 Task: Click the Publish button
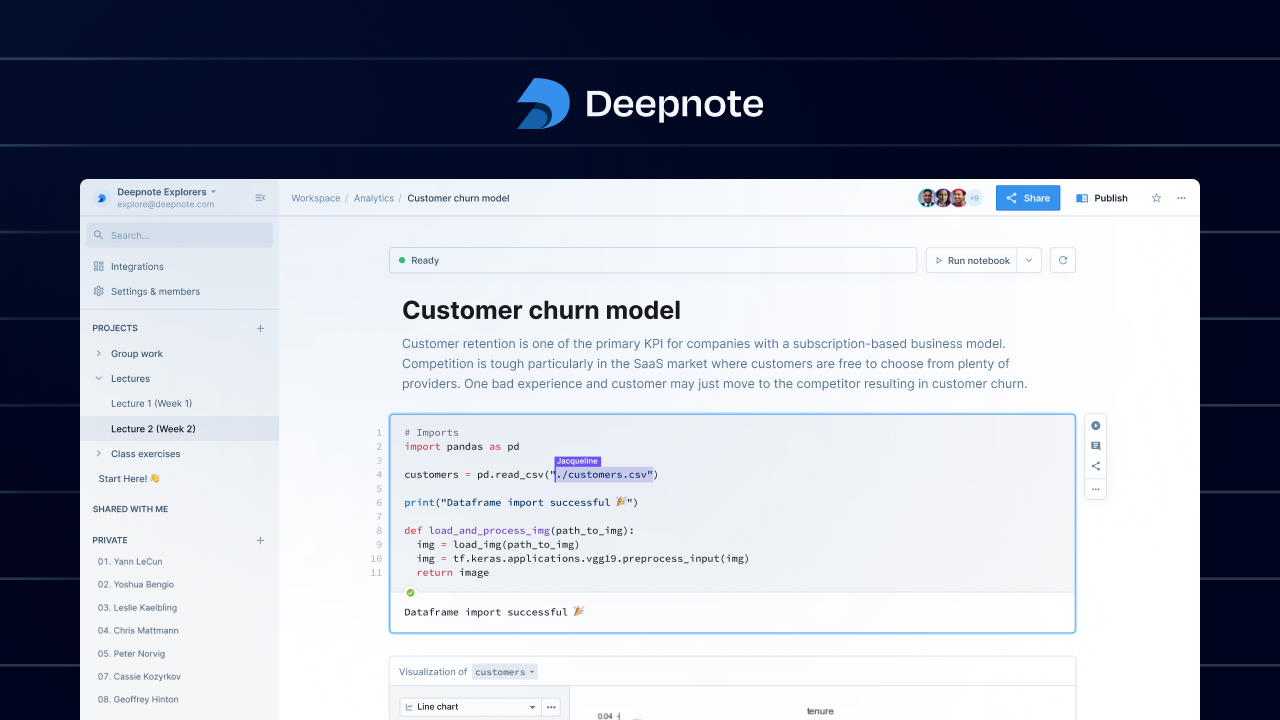point(1101,198)
